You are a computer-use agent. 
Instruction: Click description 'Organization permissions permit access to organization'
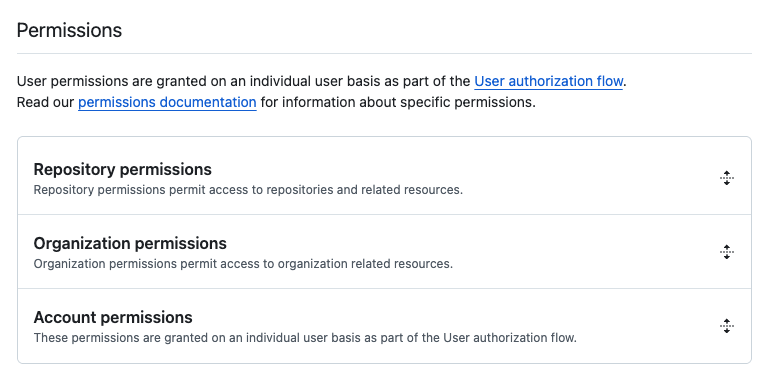coord(243,264)
